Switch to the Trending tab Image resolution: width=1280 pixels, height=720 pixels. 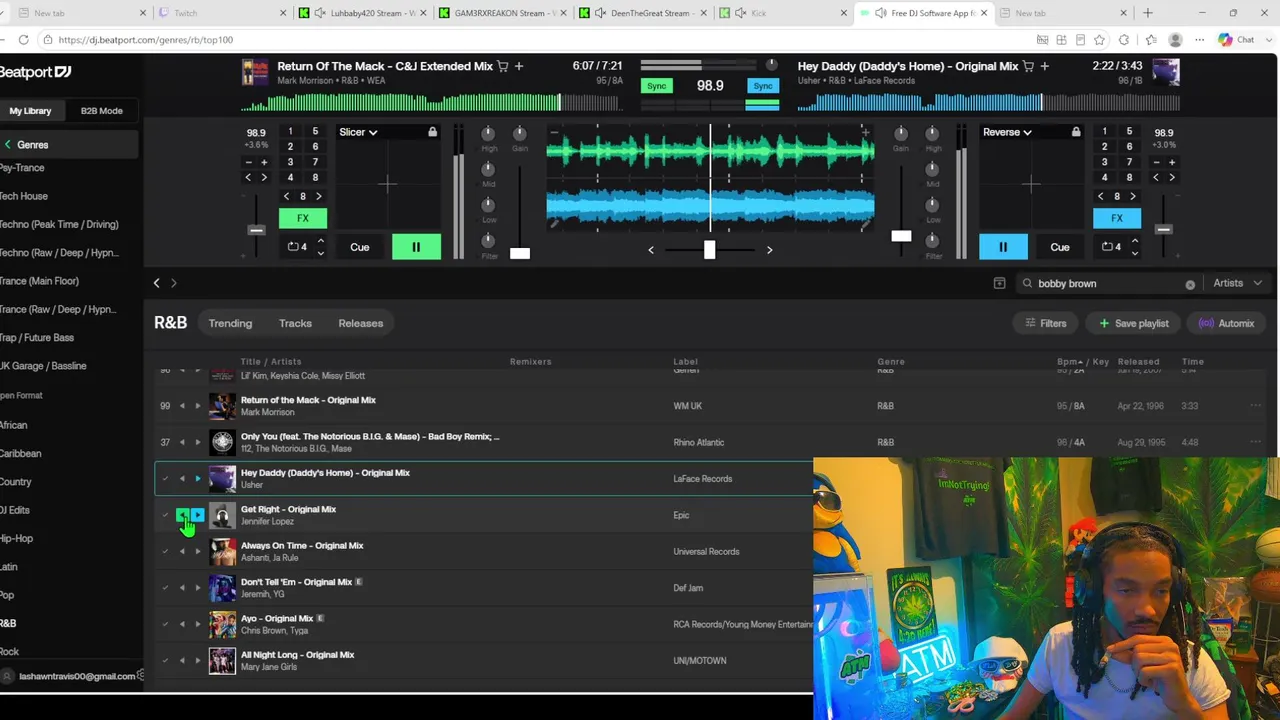pos(230,323)
